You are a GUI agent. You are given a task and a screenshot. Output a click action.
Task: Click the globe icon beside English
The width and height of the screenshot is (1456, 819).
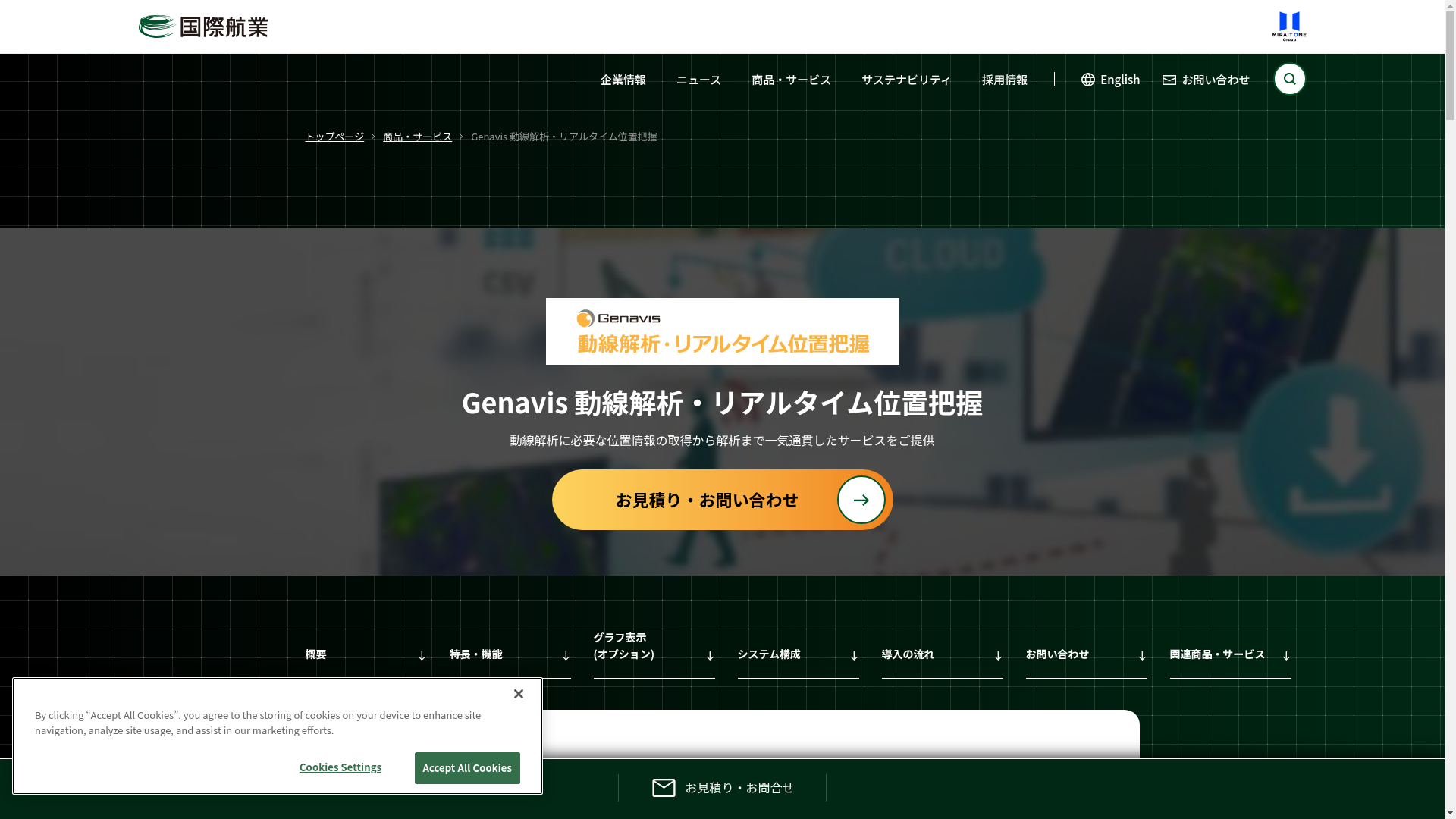[1088, 80]
